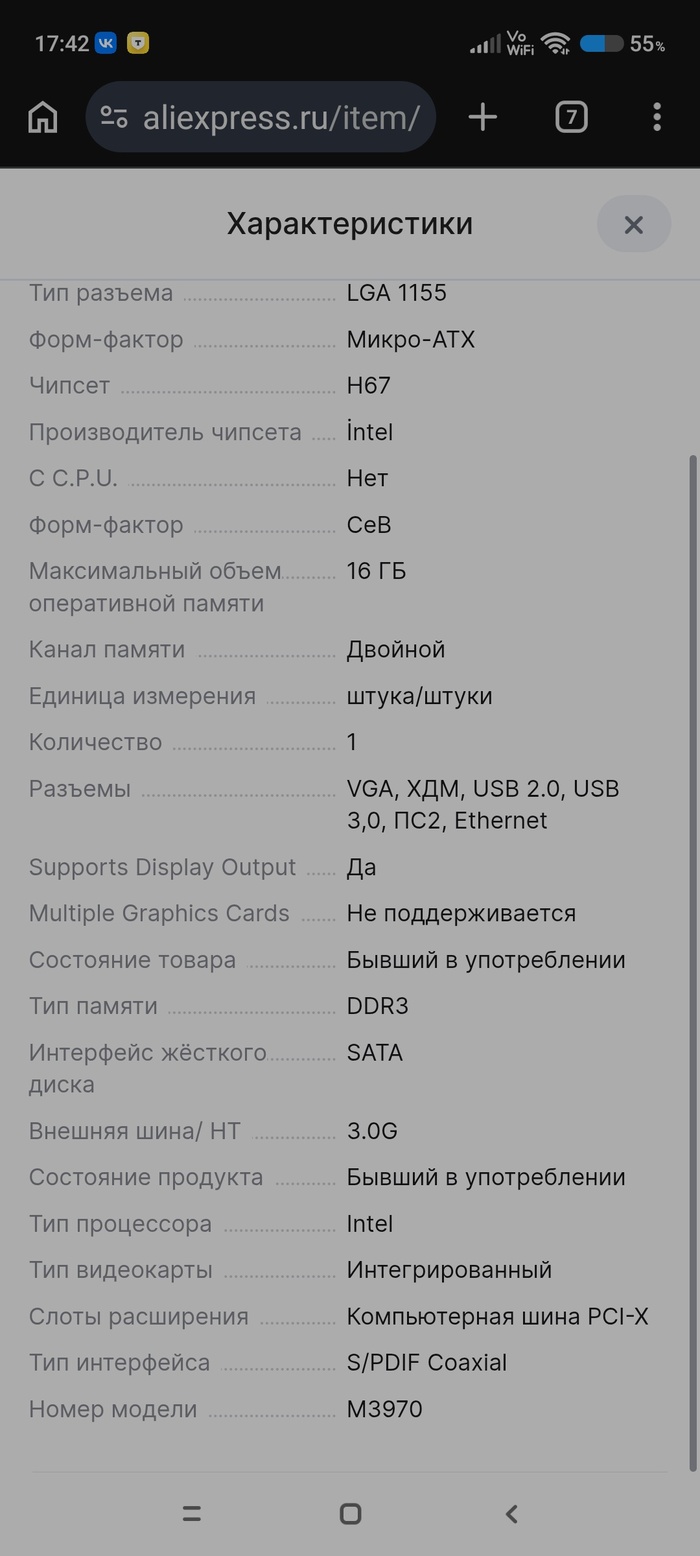The image size is (700, 1556).
Task: Tap the Android recent apps button
Action: pos(192,1514)
